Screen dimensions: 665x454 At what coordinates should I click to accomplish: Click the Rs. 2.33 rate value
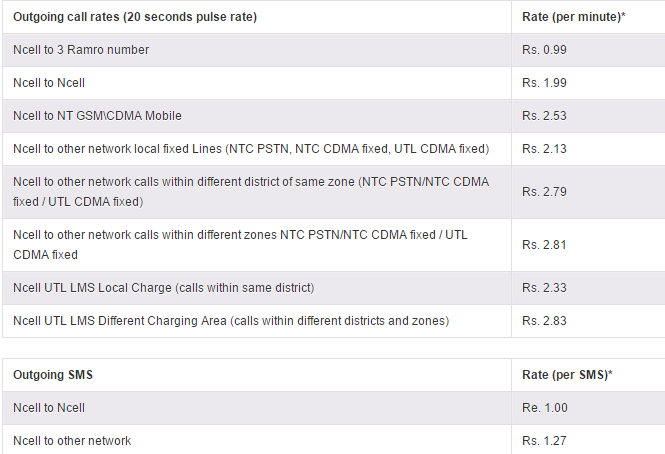tap(544, 288)
